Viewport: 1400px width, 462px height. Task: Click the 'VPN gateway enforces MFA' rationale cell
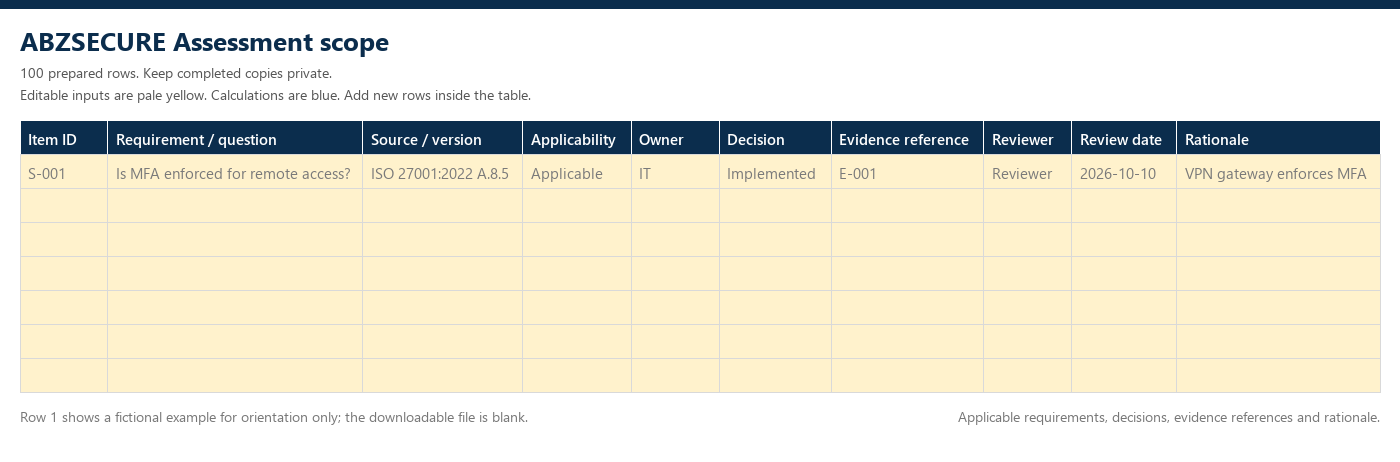pos(1279,172)
